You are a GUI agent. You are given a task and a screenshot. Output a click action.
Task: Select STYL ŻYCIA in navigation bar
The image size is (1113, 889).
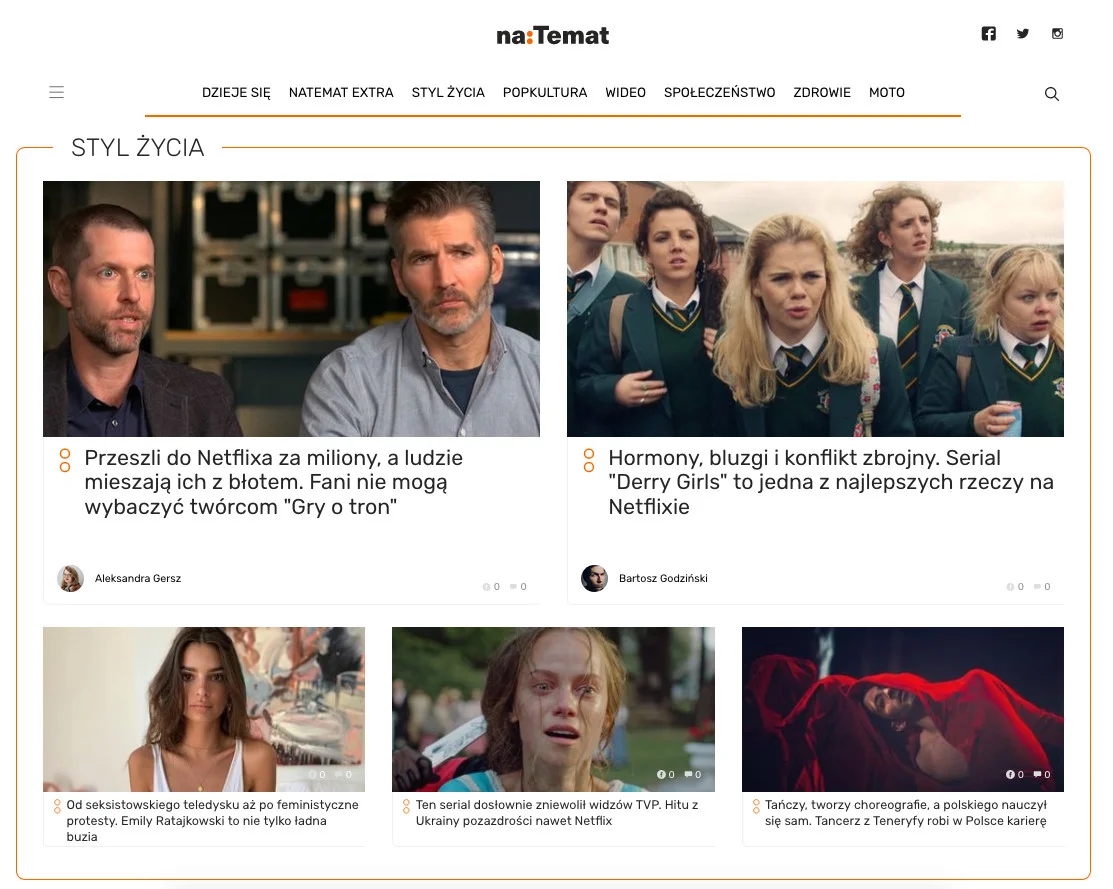pos(448,93)
